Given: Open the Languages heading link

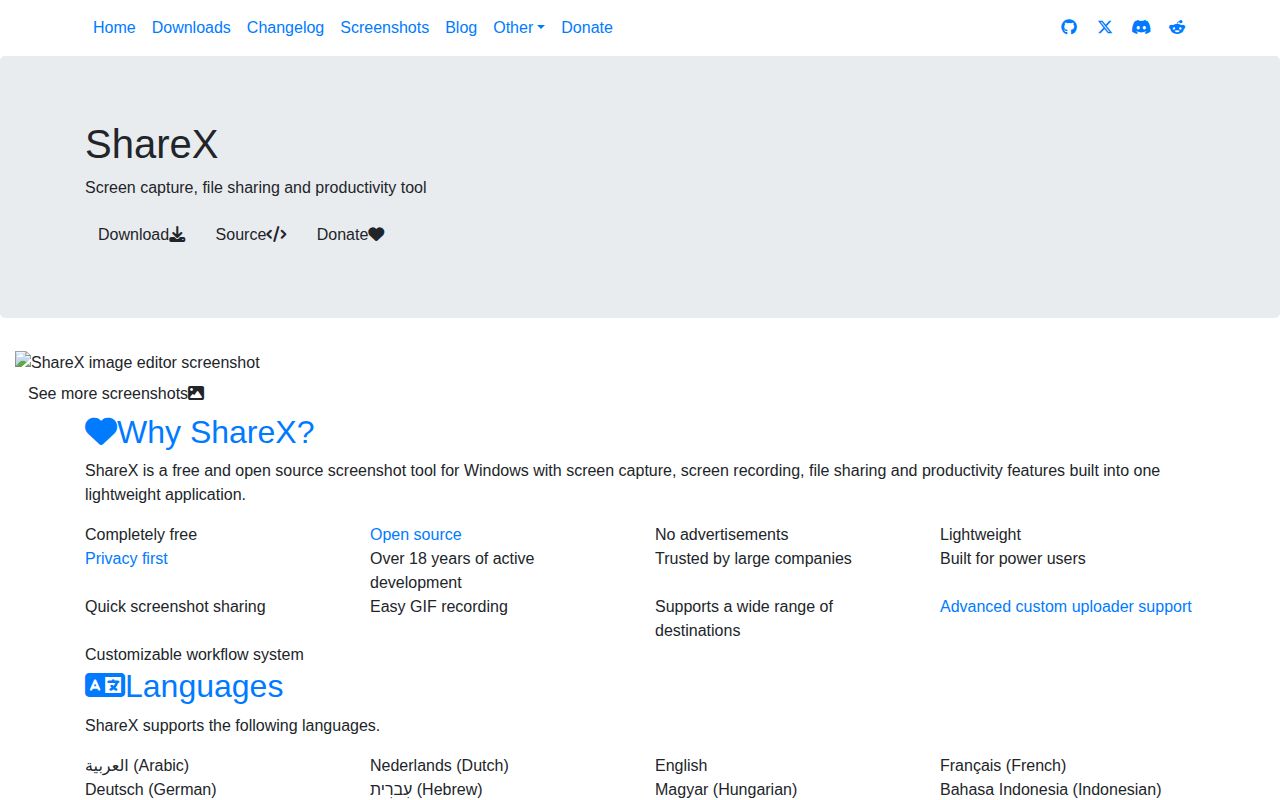Looking at the screenshot, I should [184, 685].
